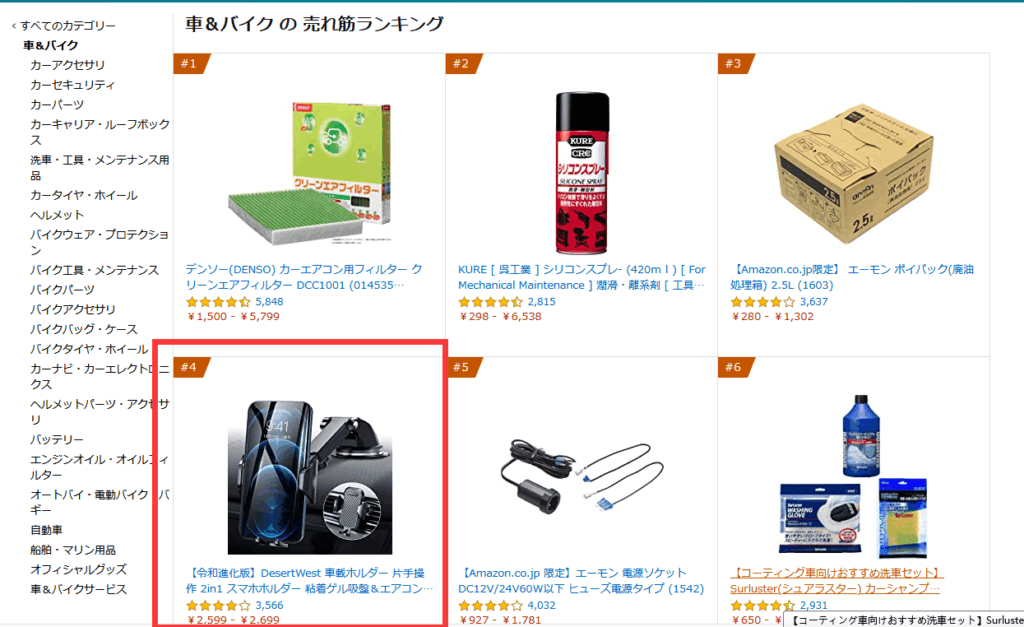Open the Surluster カーシャンプー title link
This screenshot has height=627, width=1024.
[x=837, y=581]
